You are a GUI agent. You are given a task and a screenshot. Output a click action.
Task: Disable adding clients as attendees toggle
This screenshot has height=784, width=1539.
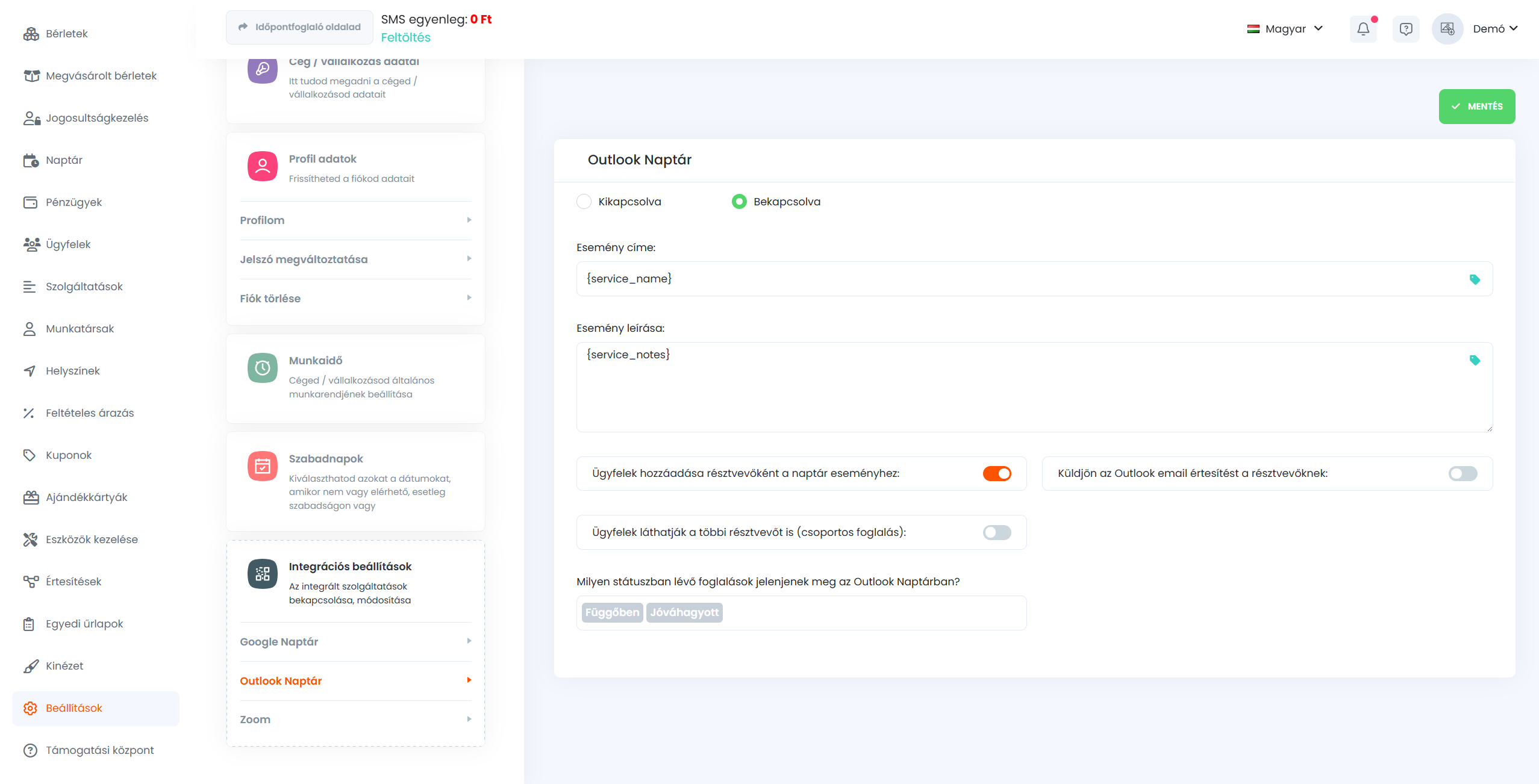(997, 474)
